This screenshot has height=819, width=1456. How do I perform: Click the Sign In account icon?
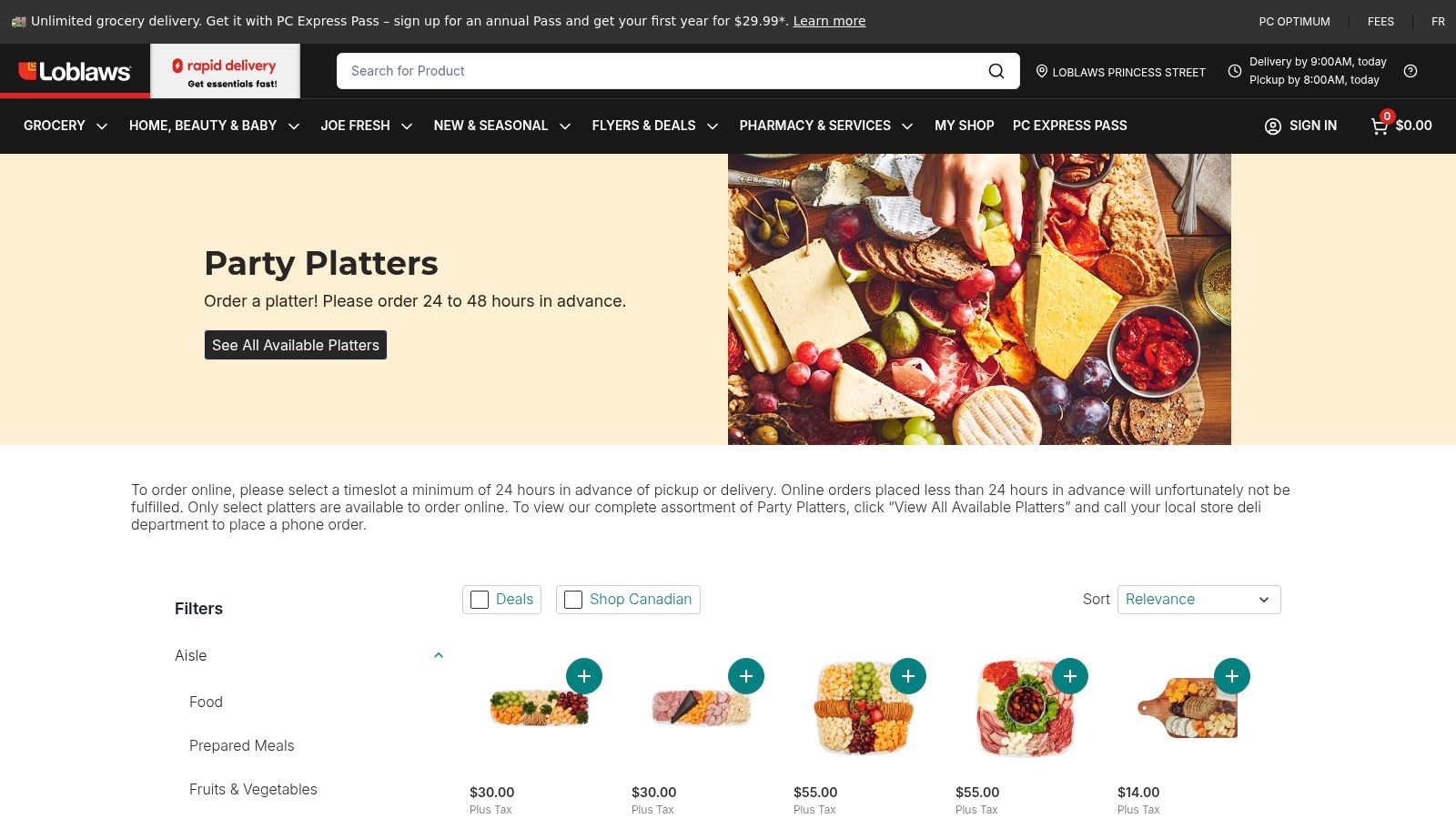[x=1273, y=126]
